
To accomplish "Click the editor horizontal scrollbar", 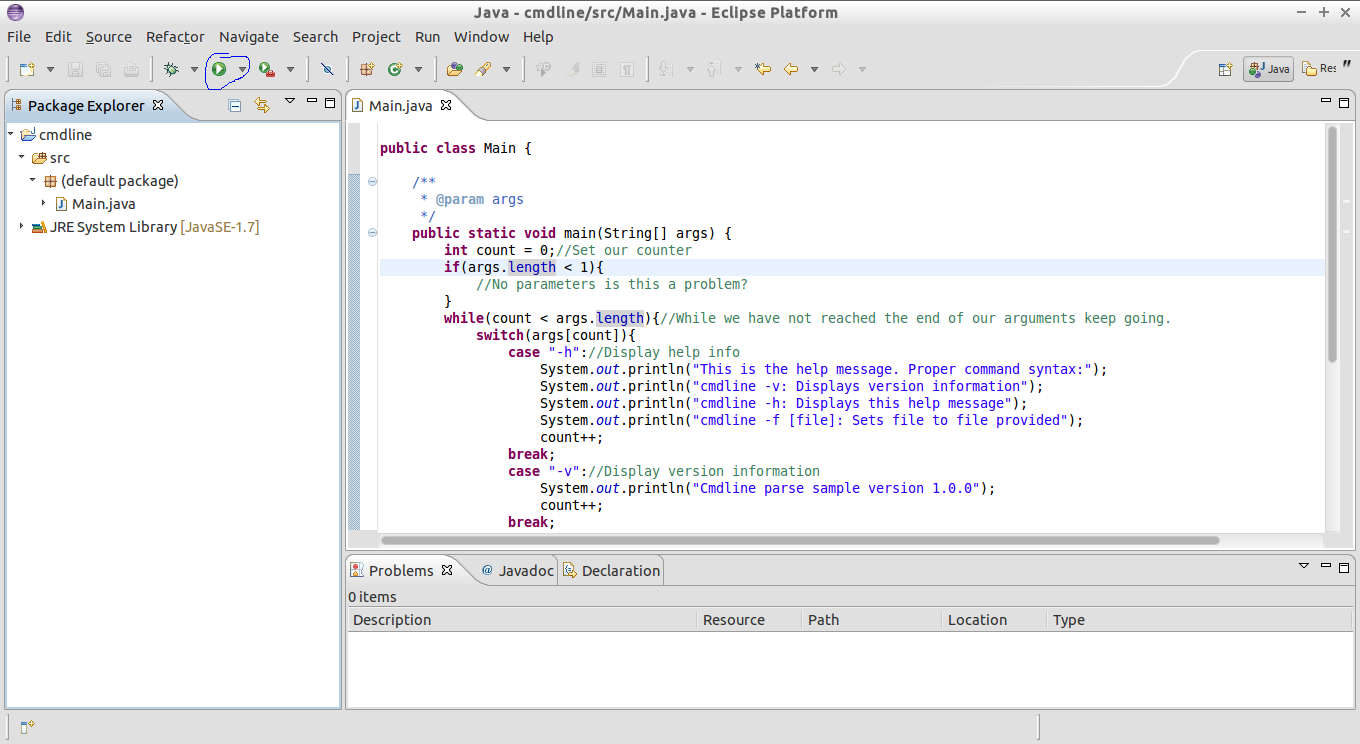I will pos(800,540).
